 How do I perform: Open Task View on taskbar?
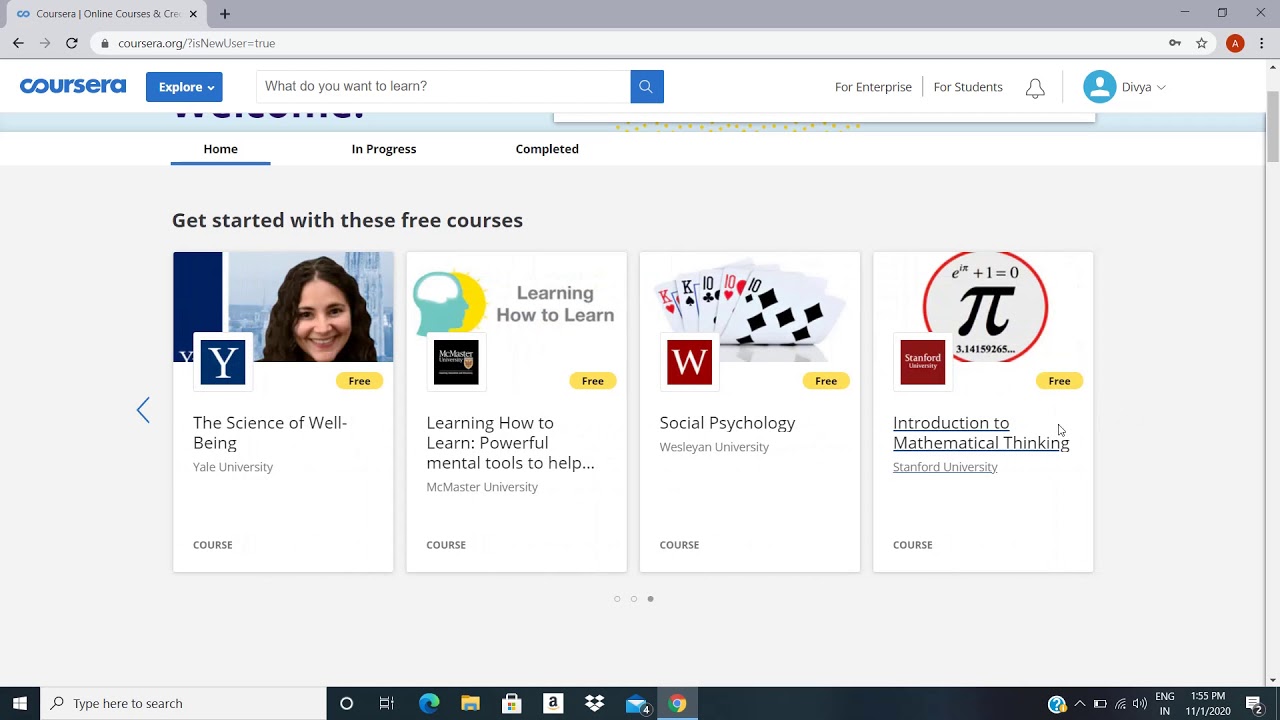pos(387,703)
